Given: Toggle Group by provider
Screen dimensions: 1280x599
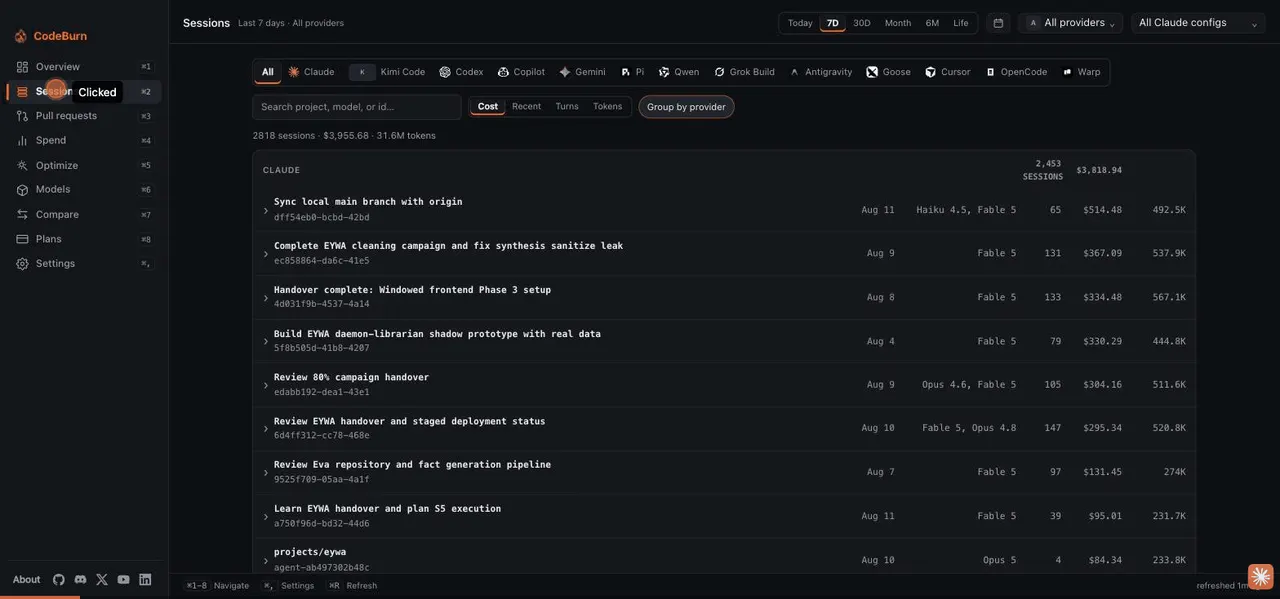Looking at the screenshot, I should 686,107.
